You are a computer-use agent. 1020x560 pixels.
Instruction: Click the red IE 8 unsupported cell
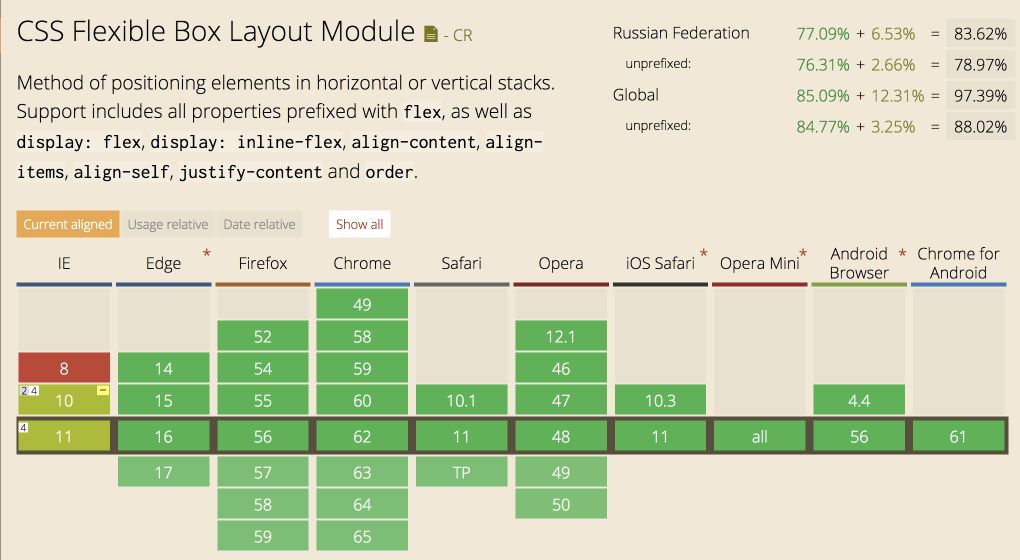(x=64, y=368)
